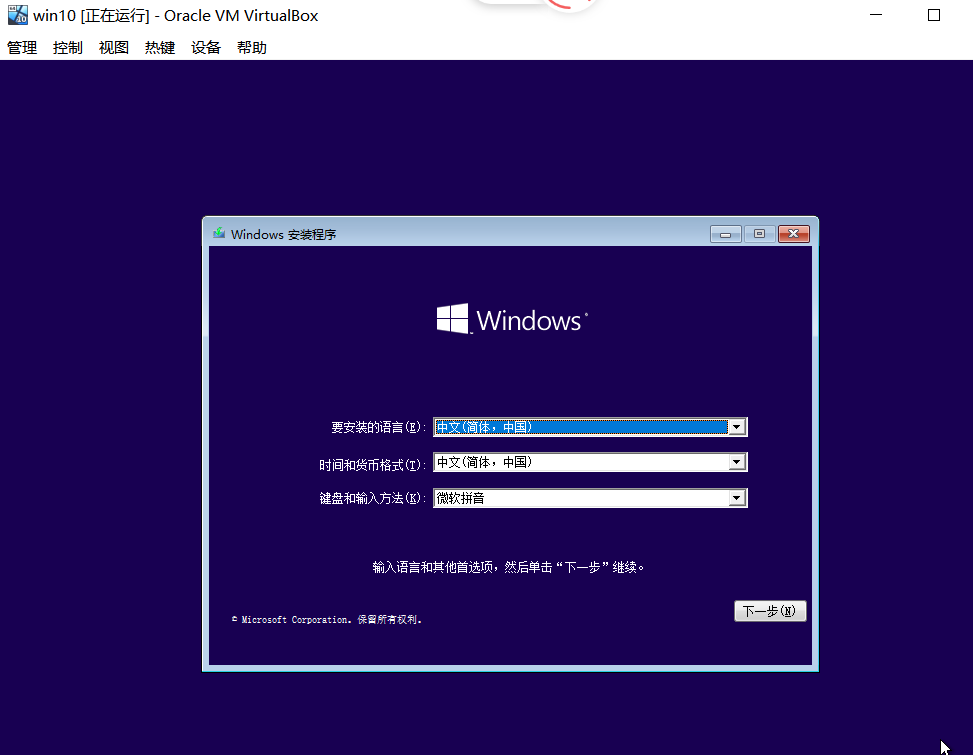Click the 输入语言和其他首选项 instruction text
Viewport: 973px width, 755px height.
508,567
